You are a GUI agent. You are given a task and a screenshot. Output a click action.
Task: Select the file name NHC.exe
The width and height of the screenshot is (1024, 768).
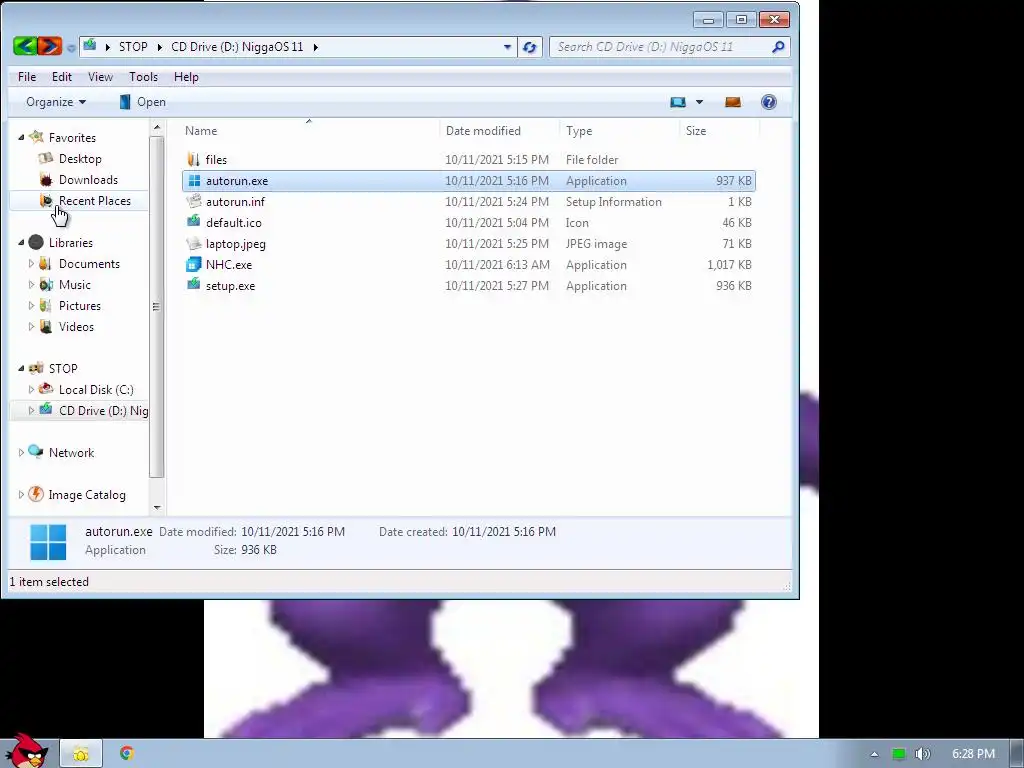(x=229, y=264)
